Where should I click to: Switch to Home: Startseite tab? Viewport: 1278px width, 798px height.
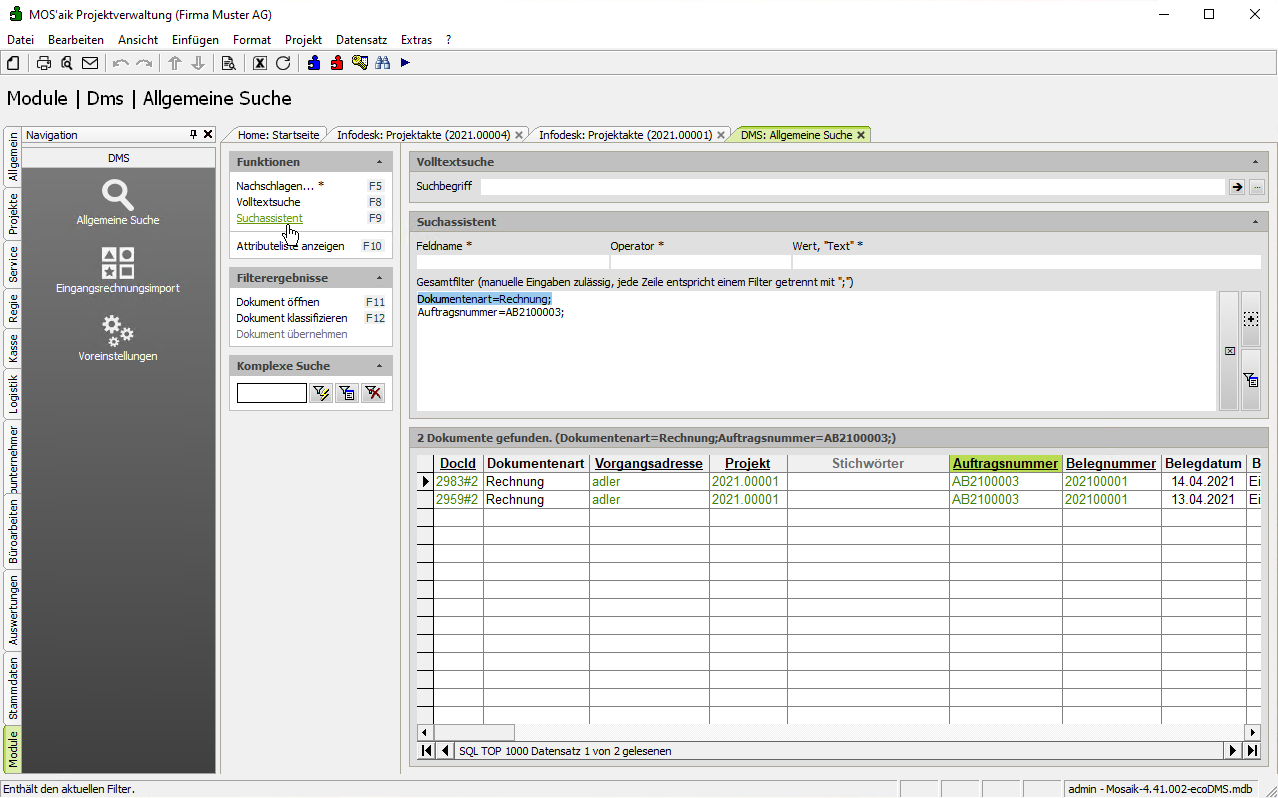coord(278,135)
